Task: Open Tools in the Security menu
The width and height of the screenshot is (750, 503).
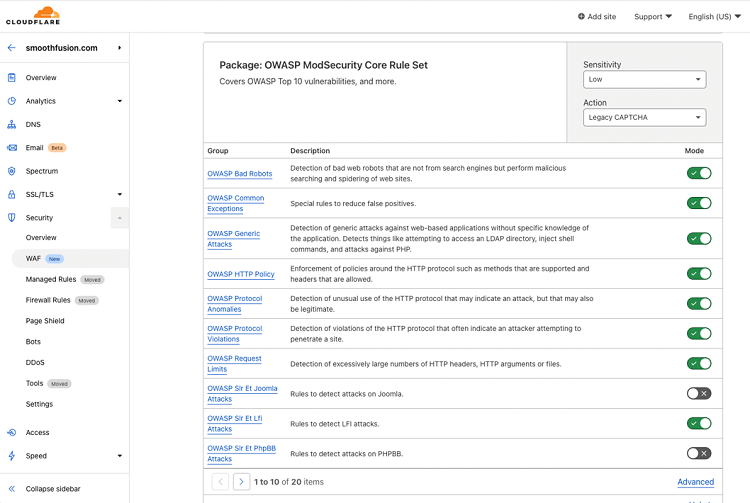Action: pos(34,383)
